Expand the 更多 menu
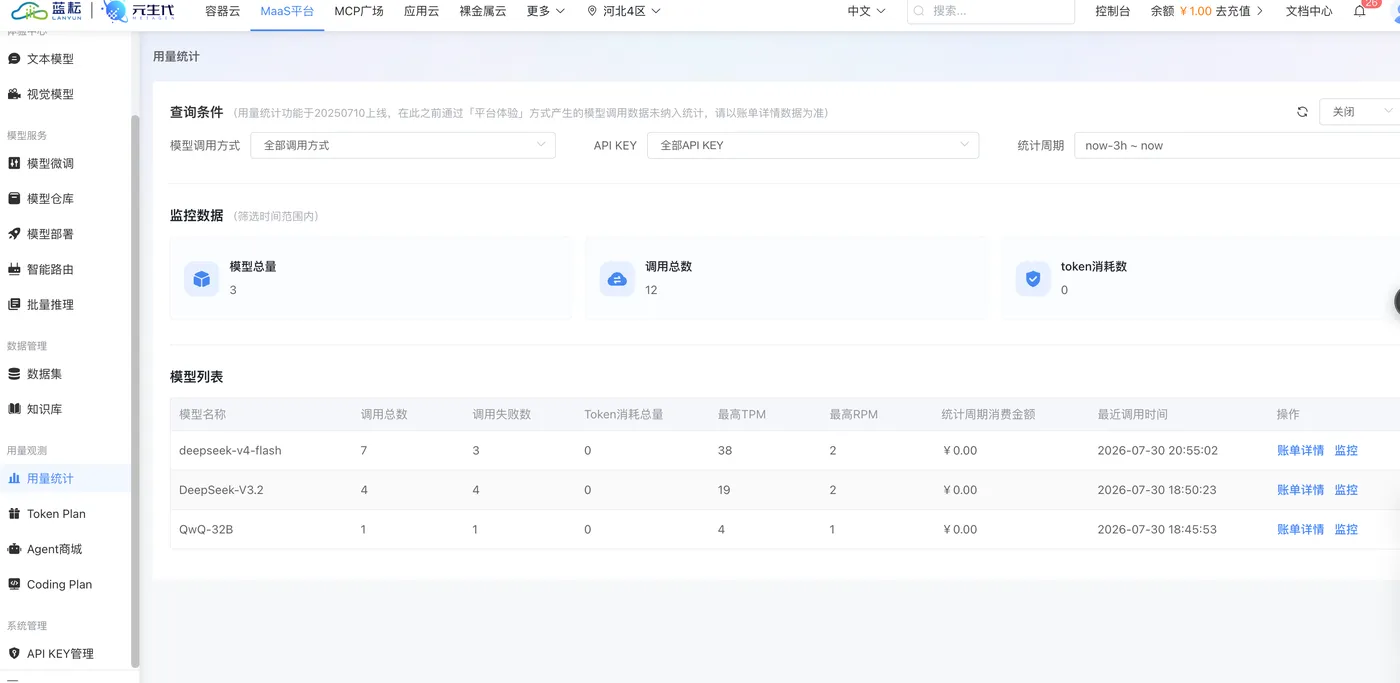The width and height of the screenshot is (1400, 683). click(x=546, y=11)
